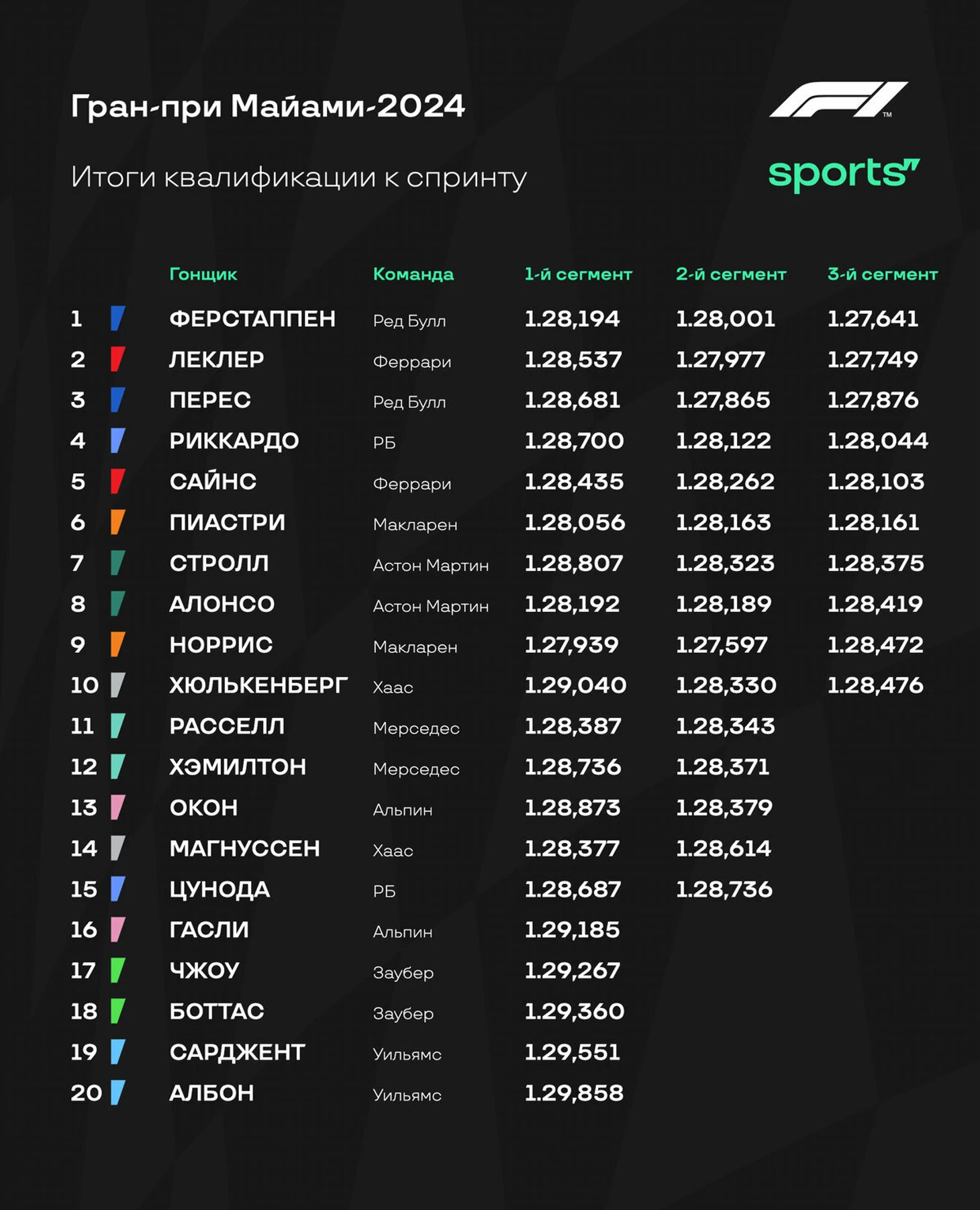
Task: Click the Гонщик column header
Action: (x=203, y=274)
